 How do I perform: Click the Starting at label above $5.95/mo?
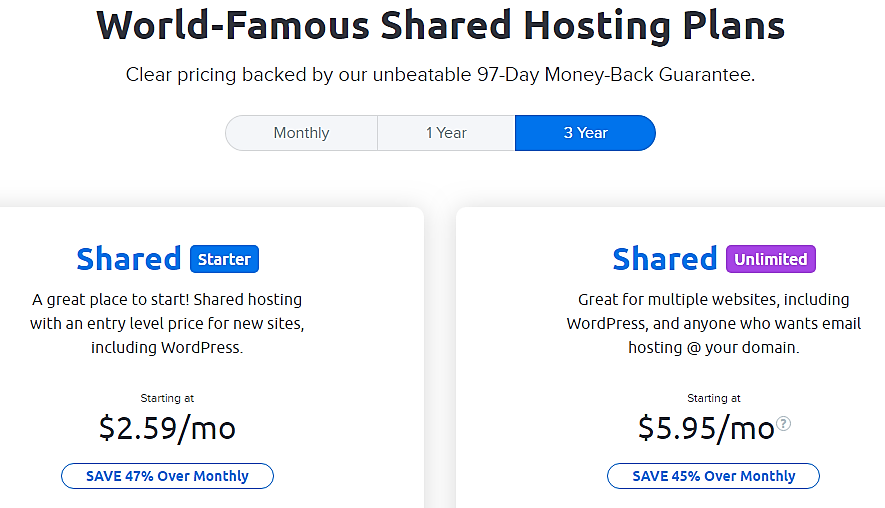coord(713,398)
